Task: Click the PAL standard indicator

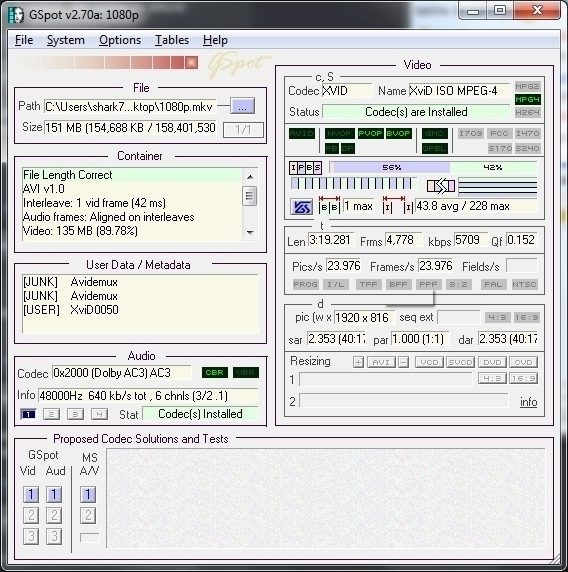Action: click(493, 284)
